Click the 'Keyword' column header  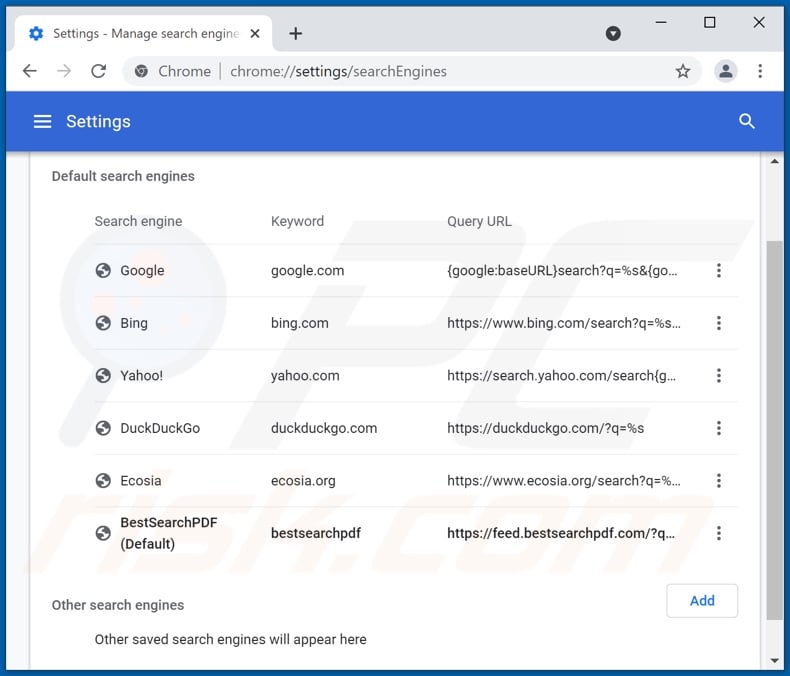297,221
